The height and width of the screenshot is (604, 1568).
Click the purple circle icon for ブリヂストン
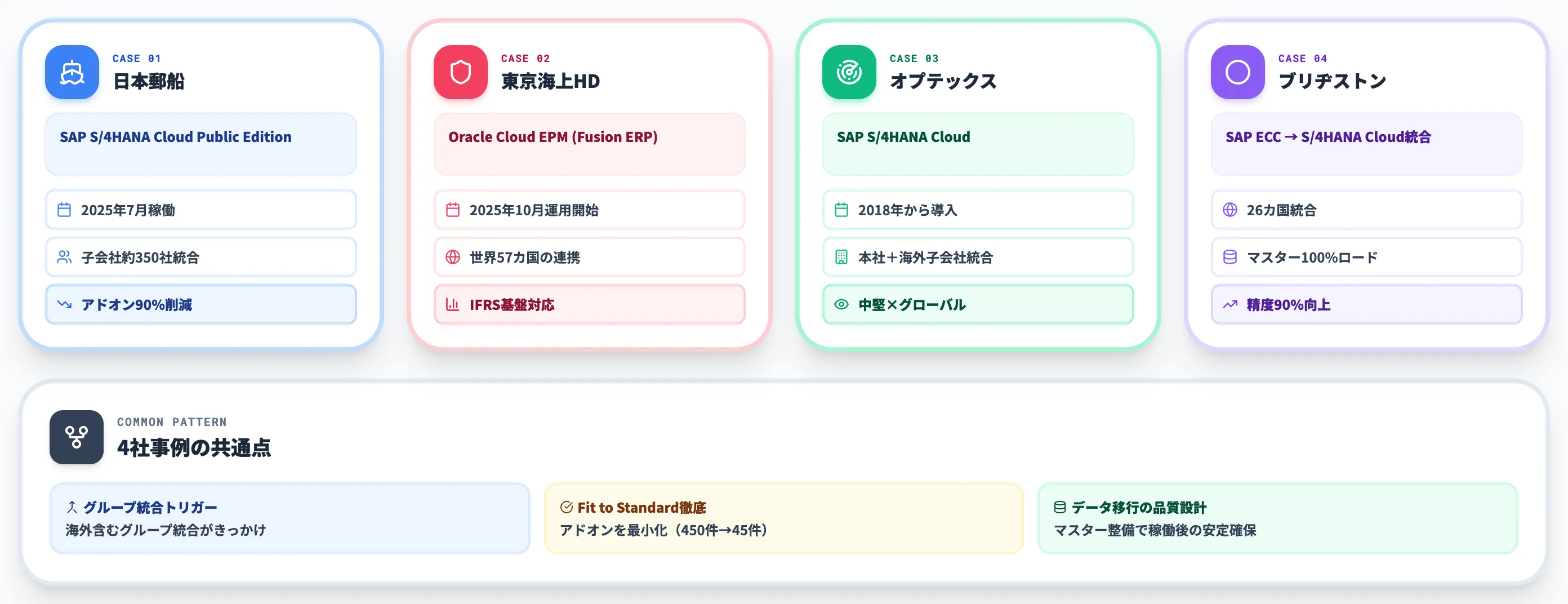(x=1237, y=72)
